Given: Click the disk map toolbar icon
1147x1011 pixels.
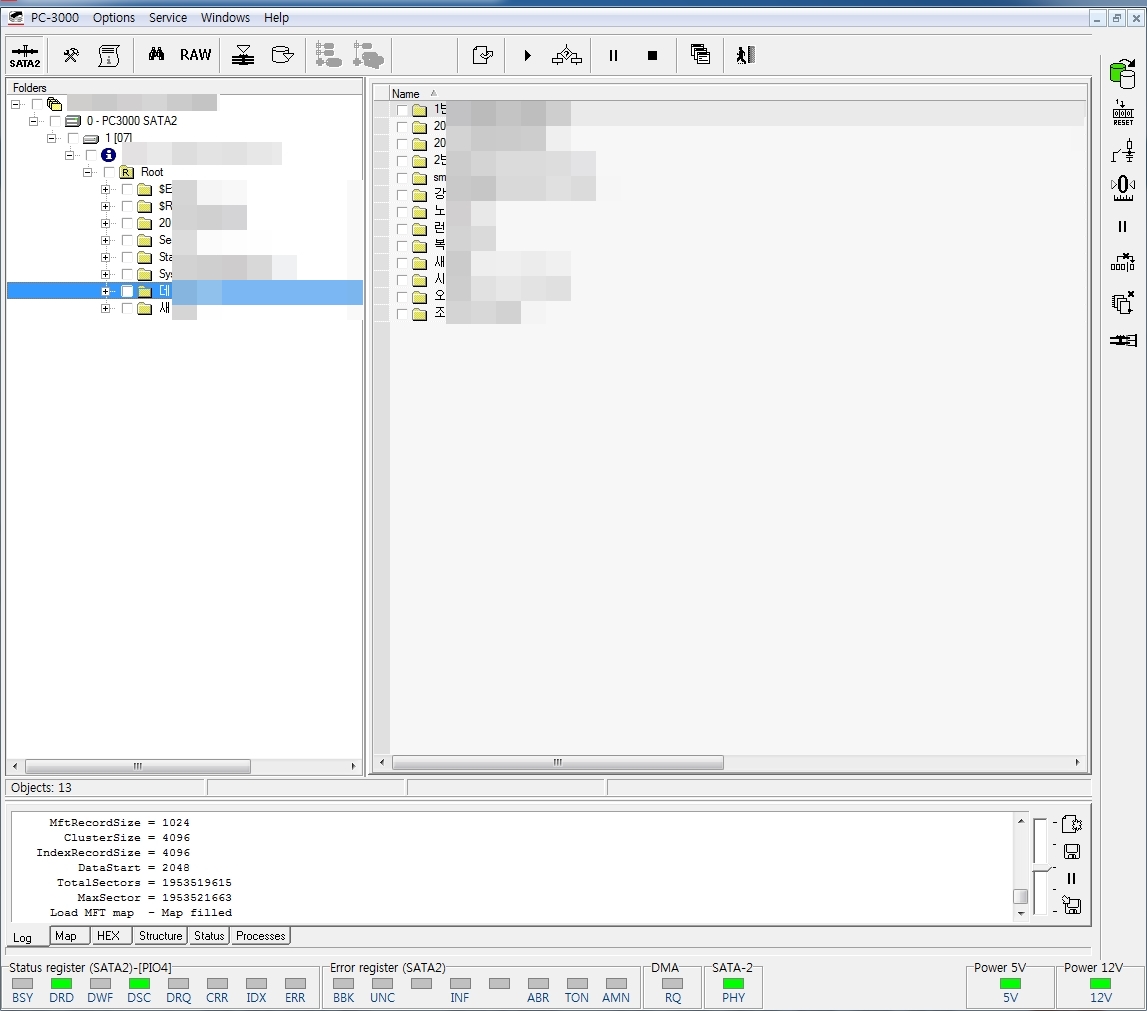Looking at the screenshot, I should point(243,55).
